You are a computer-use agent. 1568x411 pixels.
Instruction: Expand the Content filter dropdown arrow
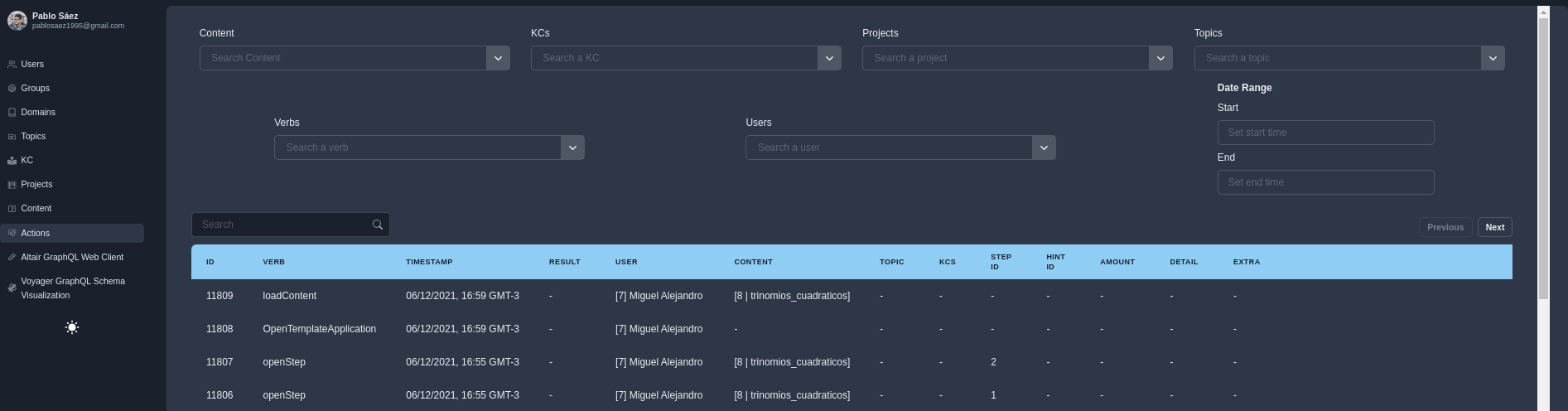[x=498, y=58]
